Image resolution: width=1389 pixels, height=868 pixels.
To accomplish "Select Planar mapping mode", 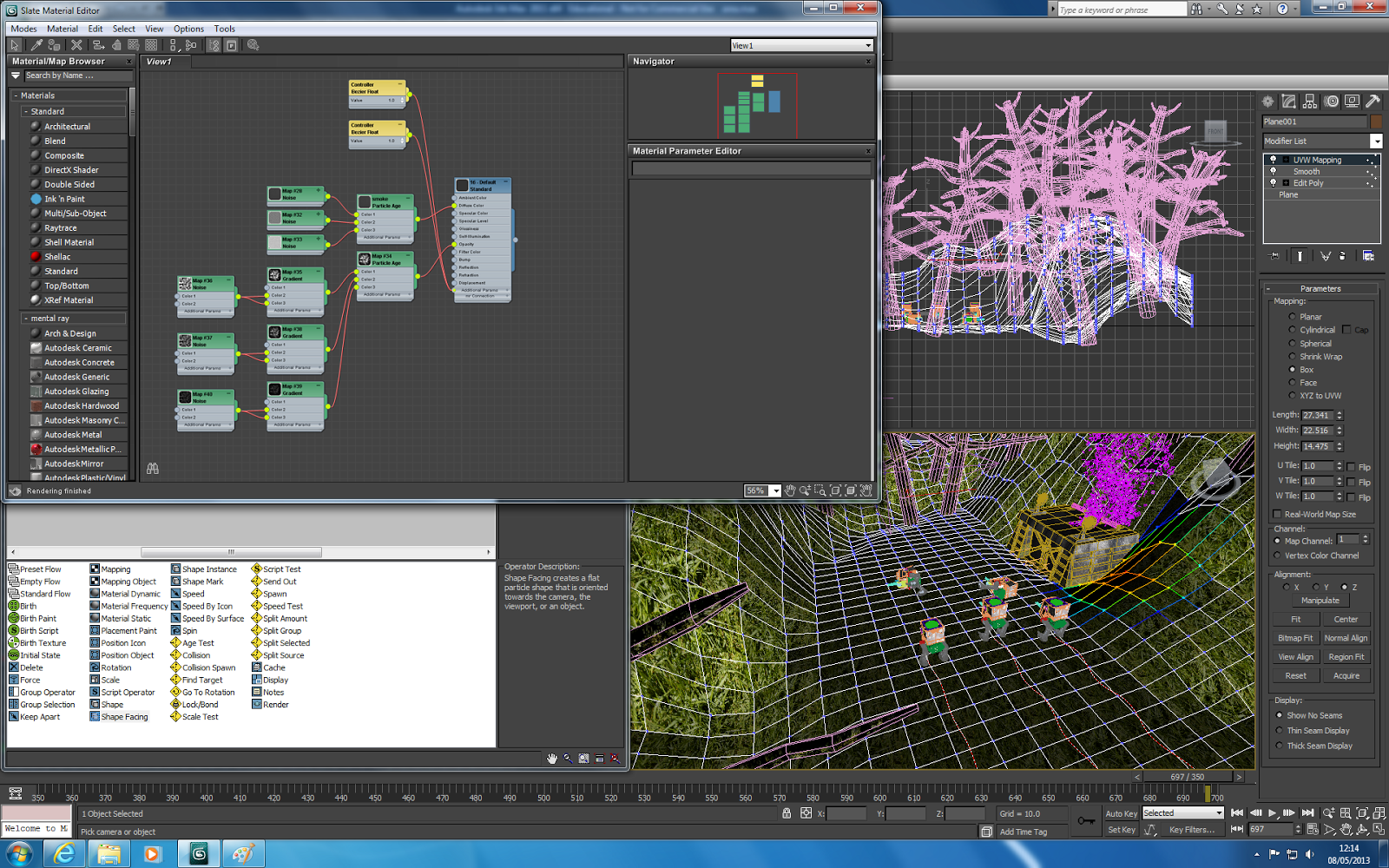I will (x=1294, y=316).
